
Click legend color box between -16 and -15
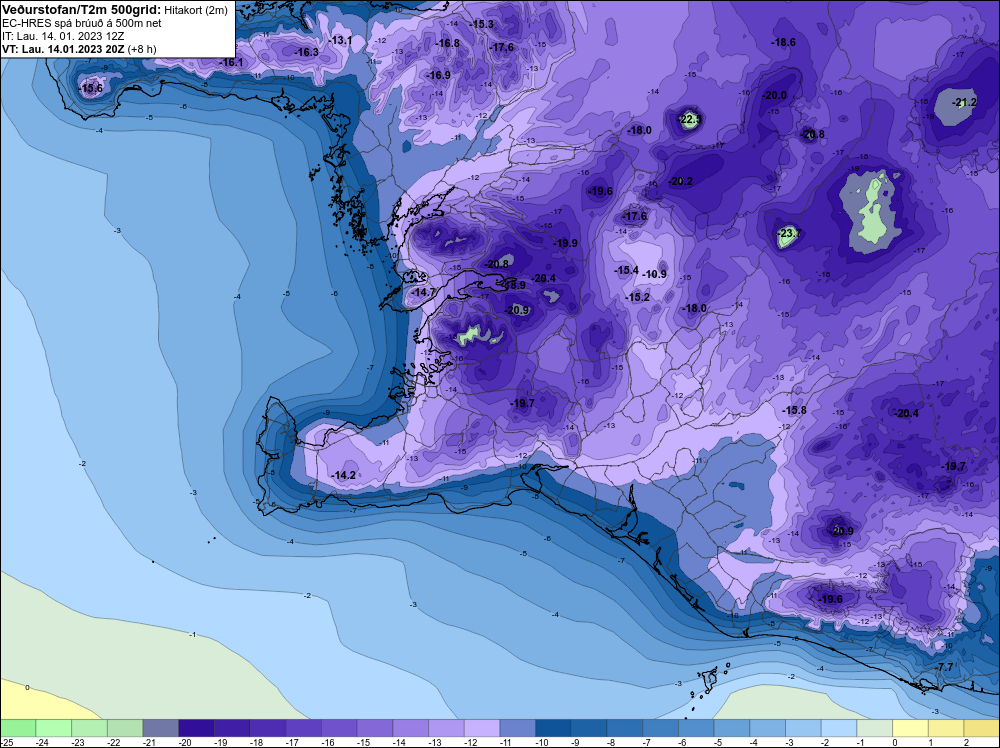pyautogui.click(x=339, y=728)
